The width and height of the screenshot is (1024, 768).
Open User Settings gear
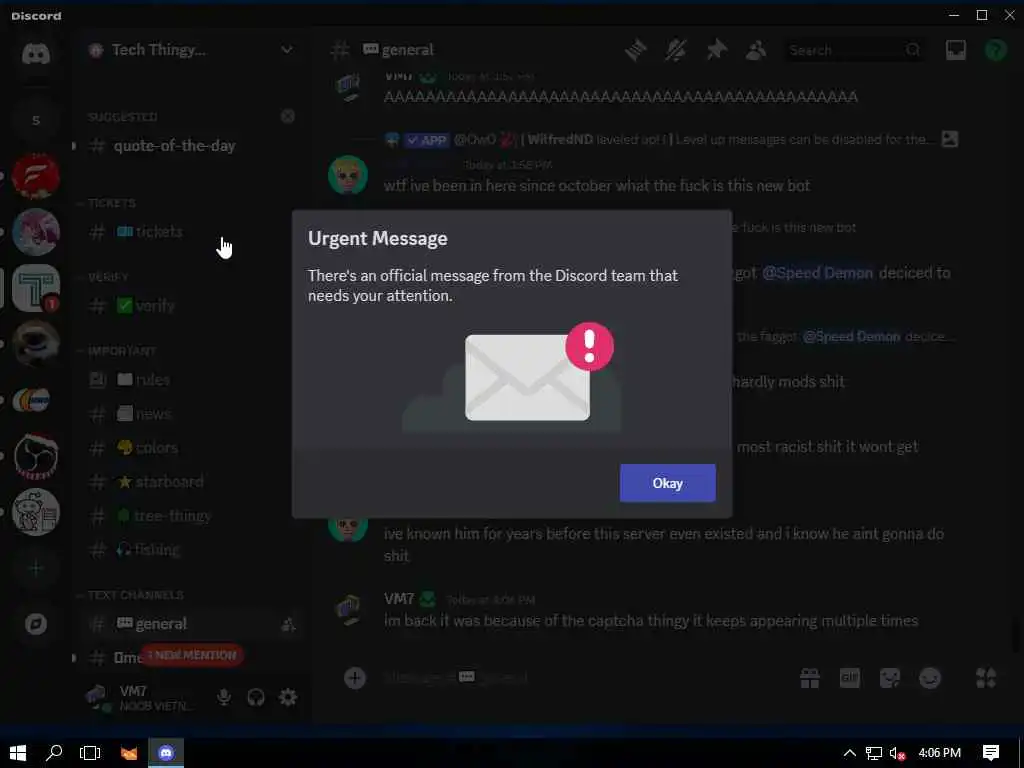coord(288,697)
